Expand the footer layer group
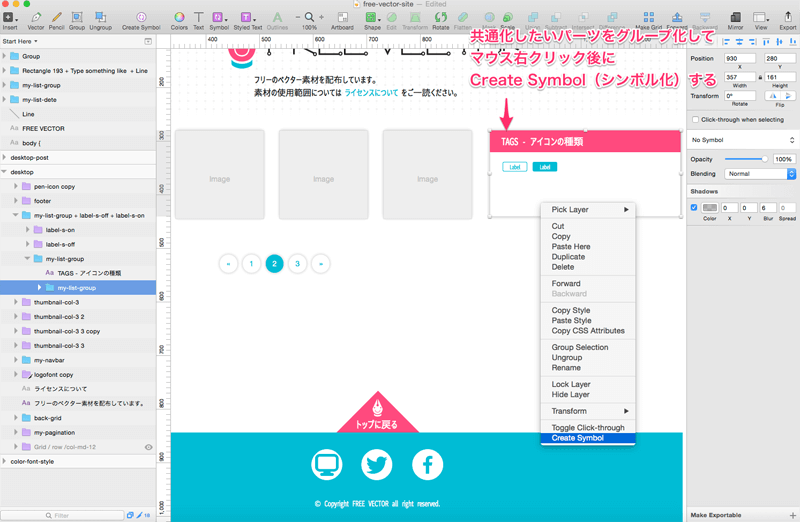800x522 pixels. (16, 201)
